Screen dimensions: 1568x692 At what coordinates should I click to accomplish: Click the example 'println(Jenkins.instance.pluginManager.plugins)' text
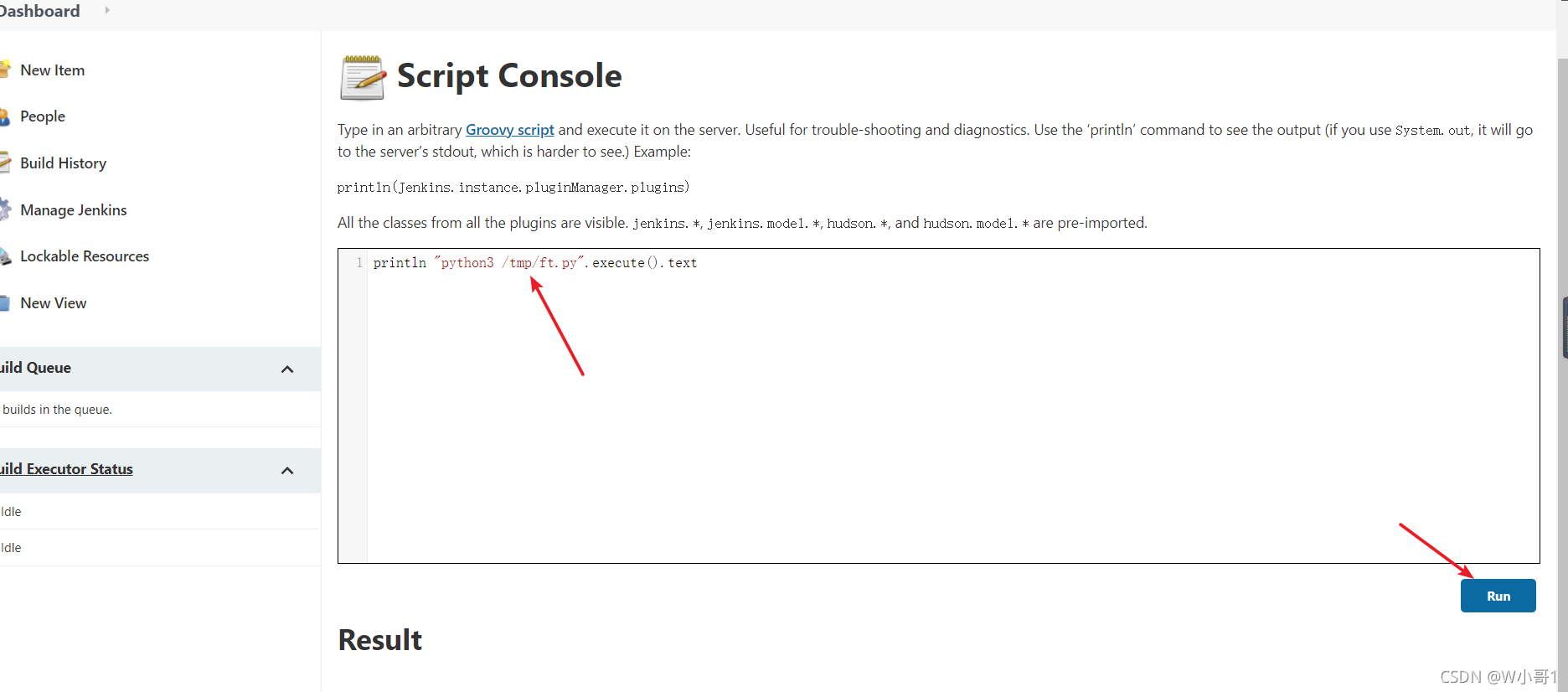tap(513, 187)
